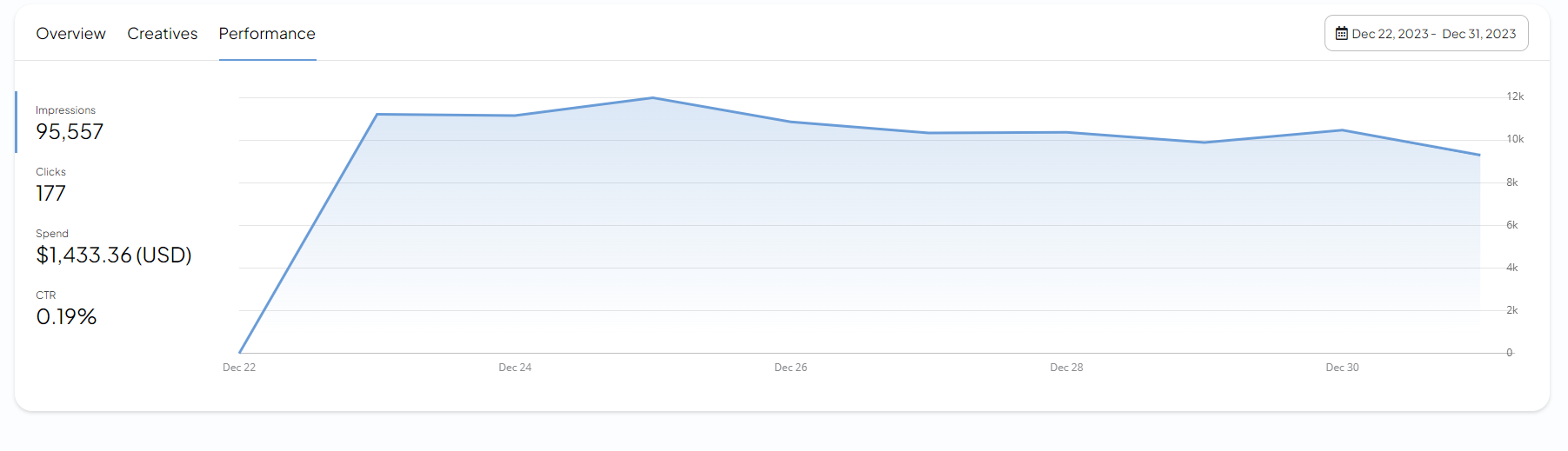Click the Dec 24 x-axis label

(515, 368)
